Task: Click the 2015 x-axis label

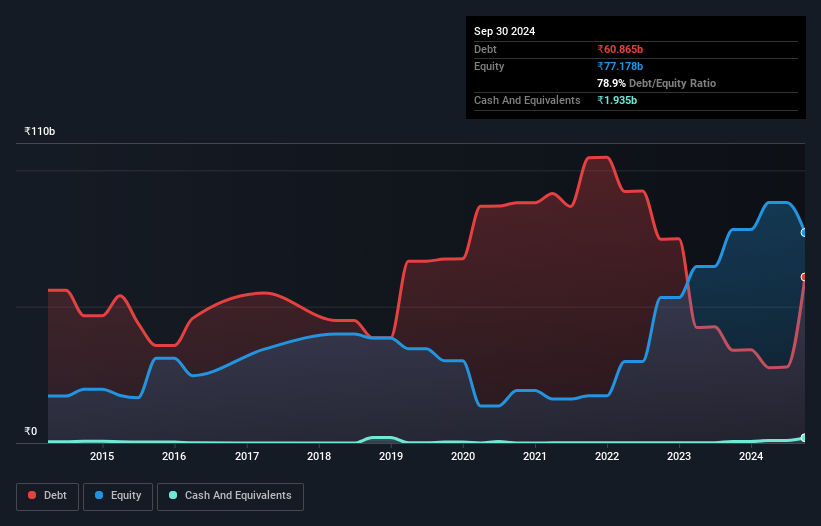Action: click(102, 456)
